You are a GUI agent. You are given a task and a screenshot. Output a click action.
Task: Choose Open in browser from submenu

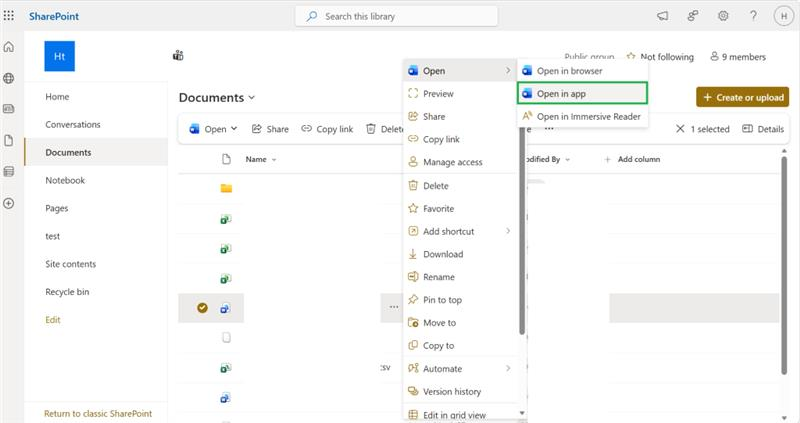(x=583, y=70)
